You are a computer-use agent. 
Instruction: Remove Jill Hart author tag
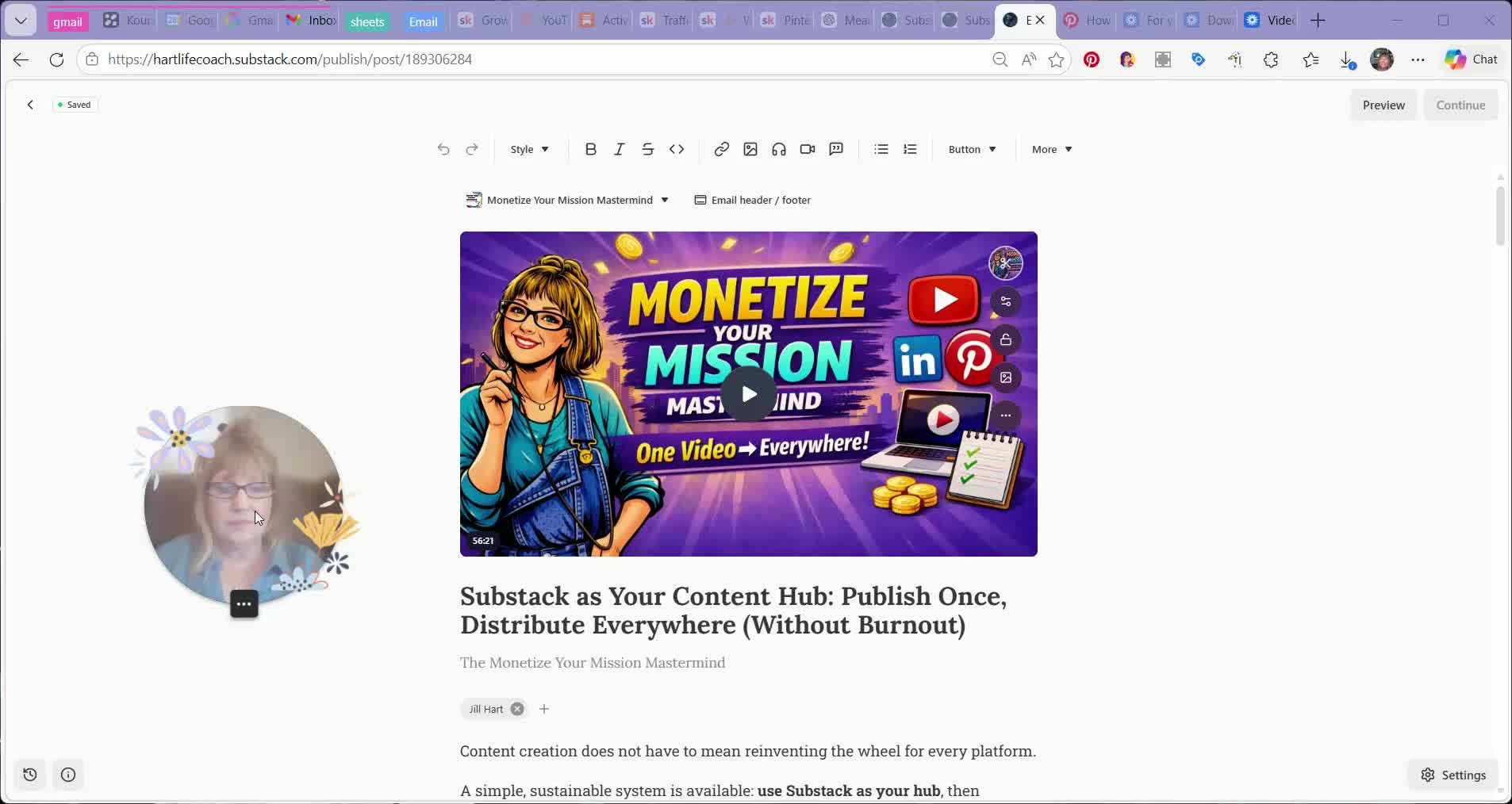pyautogui.click(x=517, y=709)
